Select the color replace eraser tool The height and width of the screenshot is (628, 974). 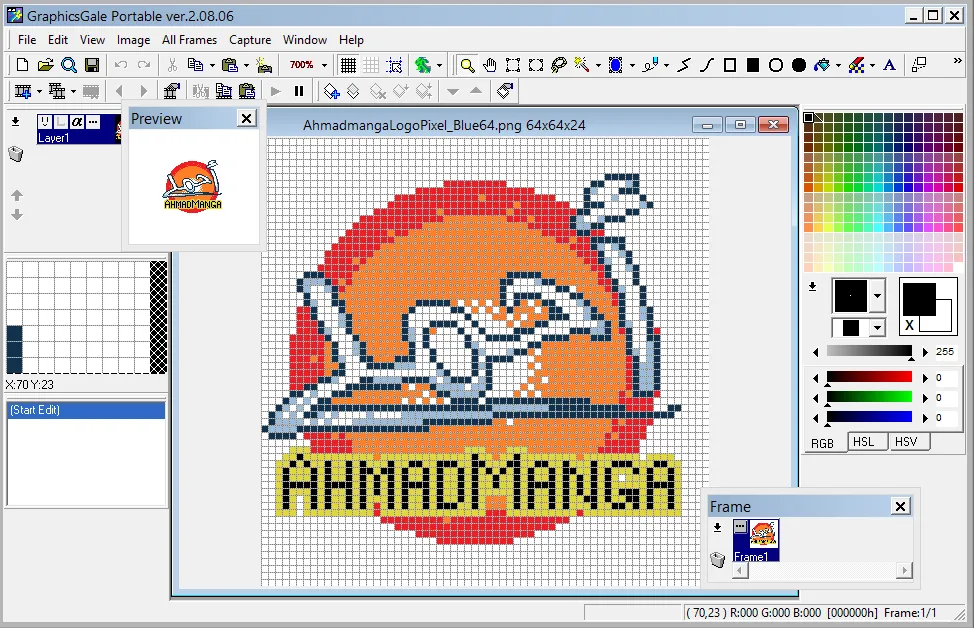(x=857, y=65)
